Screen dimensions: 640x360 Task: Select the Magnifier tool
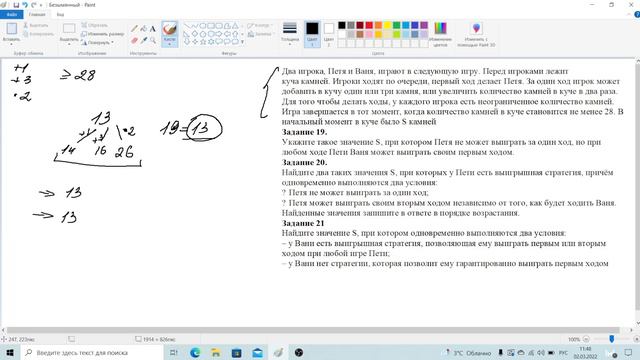point(152,40)
